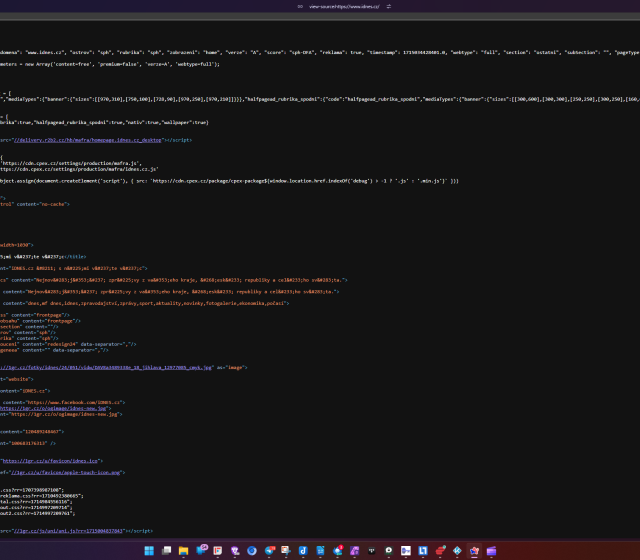Image resolution: width=640 pixels, height=560 pixels.
Task: Open the Windows Start menu
Action: pos(149,550)
